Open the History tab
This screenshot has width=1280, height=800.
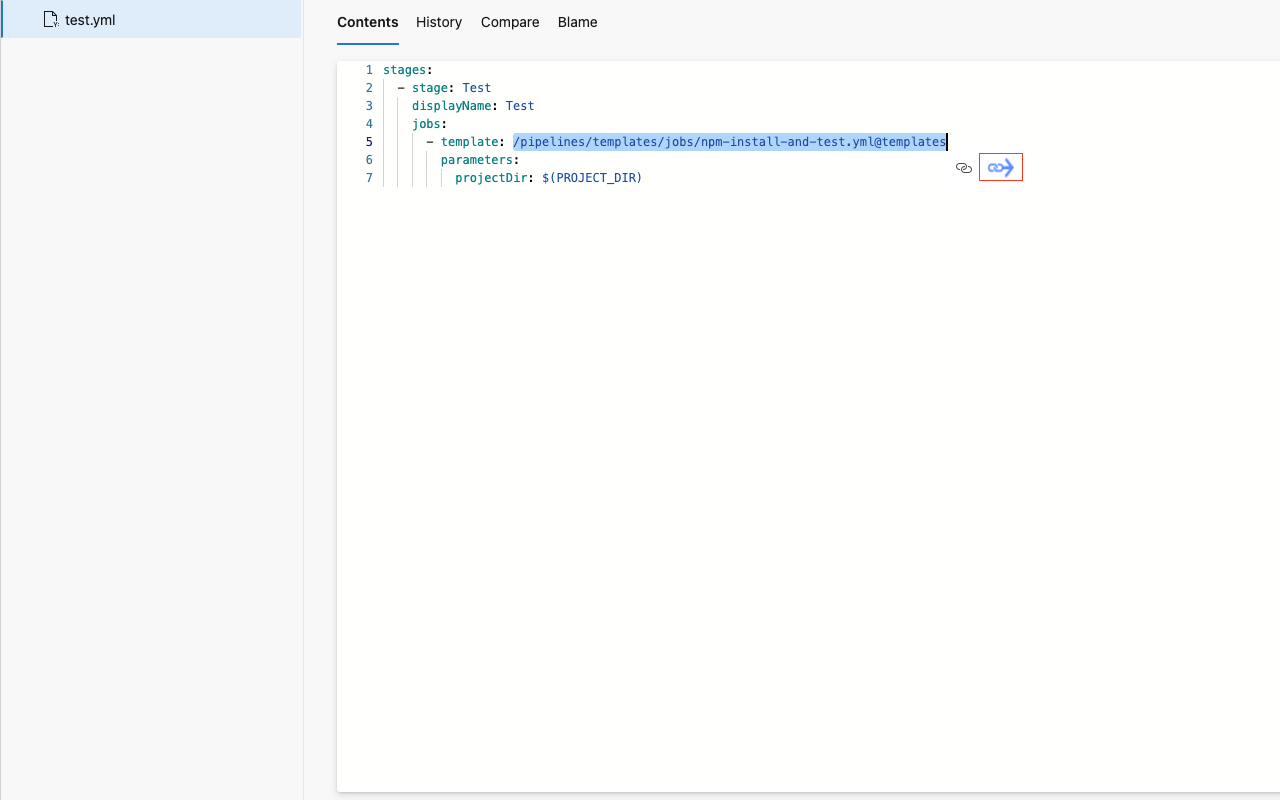pyautogui.click(x=439, y=22)
